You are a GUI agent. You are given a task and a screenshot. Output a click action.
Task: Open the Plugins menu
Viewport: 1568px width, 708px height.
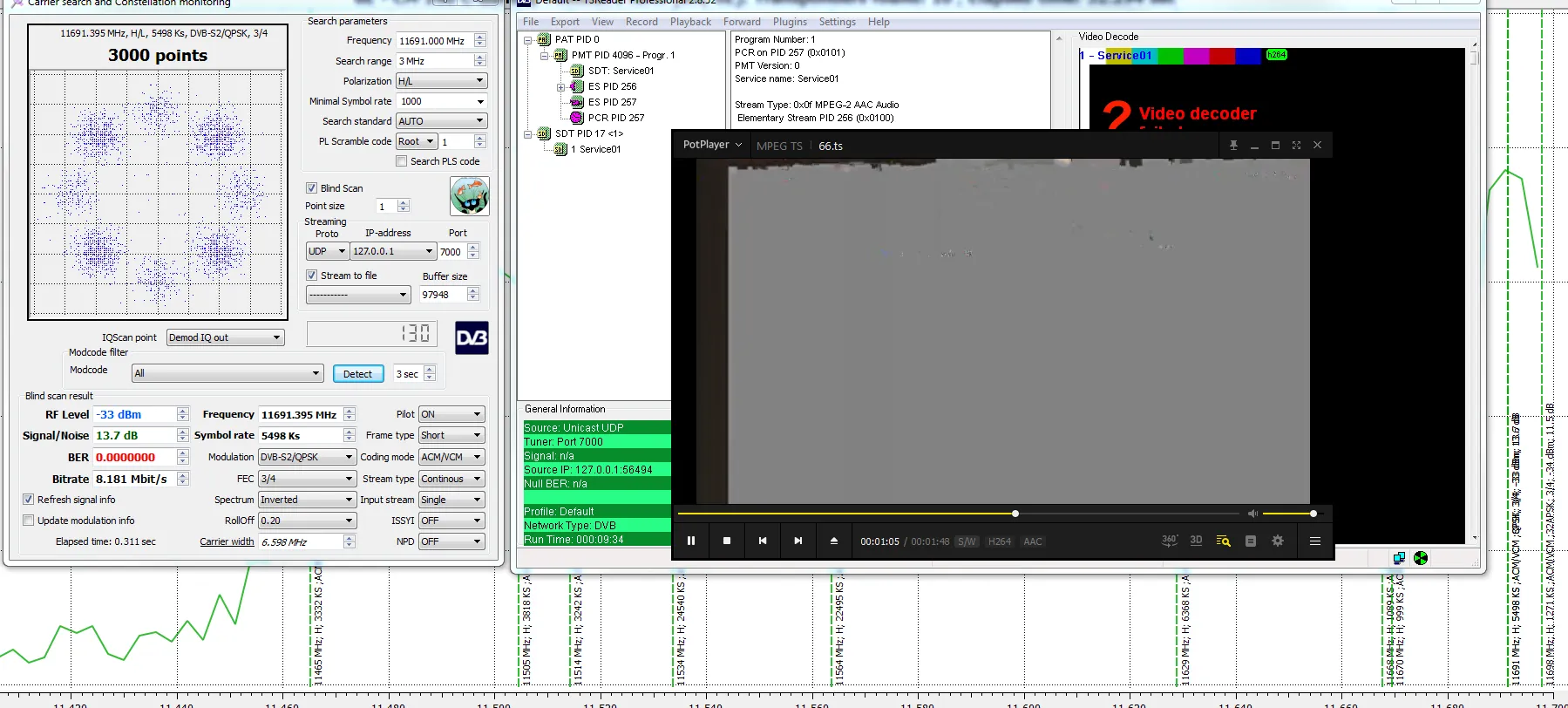[x=790, y=22]
